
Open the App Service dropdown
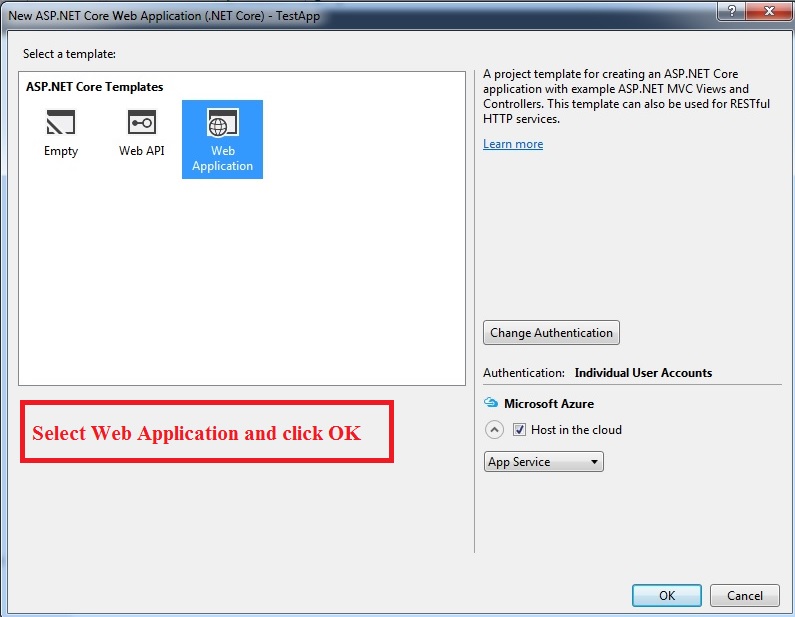543,462
